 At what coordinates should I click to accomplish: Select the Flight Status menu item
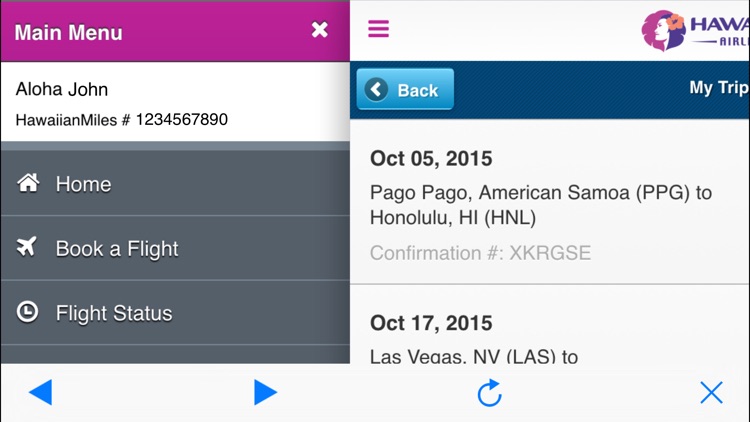(175, 312)
